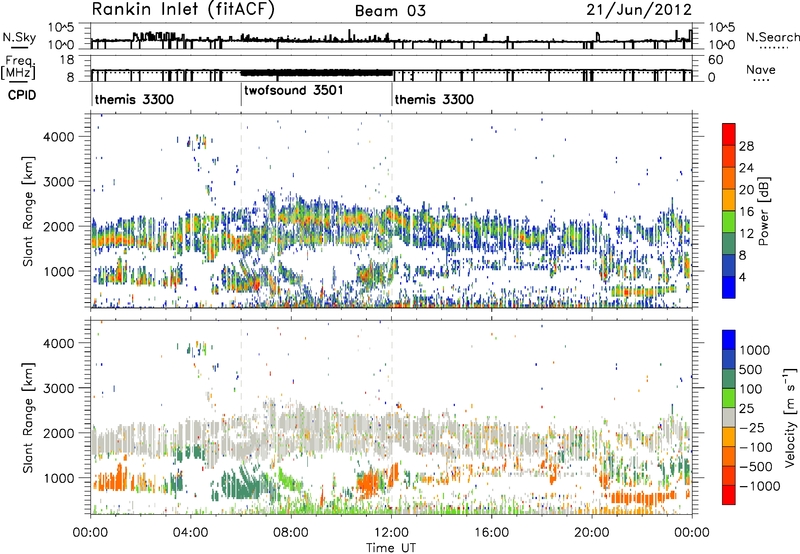Click the blue bottom swatch of the Power colorbar
The image size is (800, 554).
(x=729, y=287)
